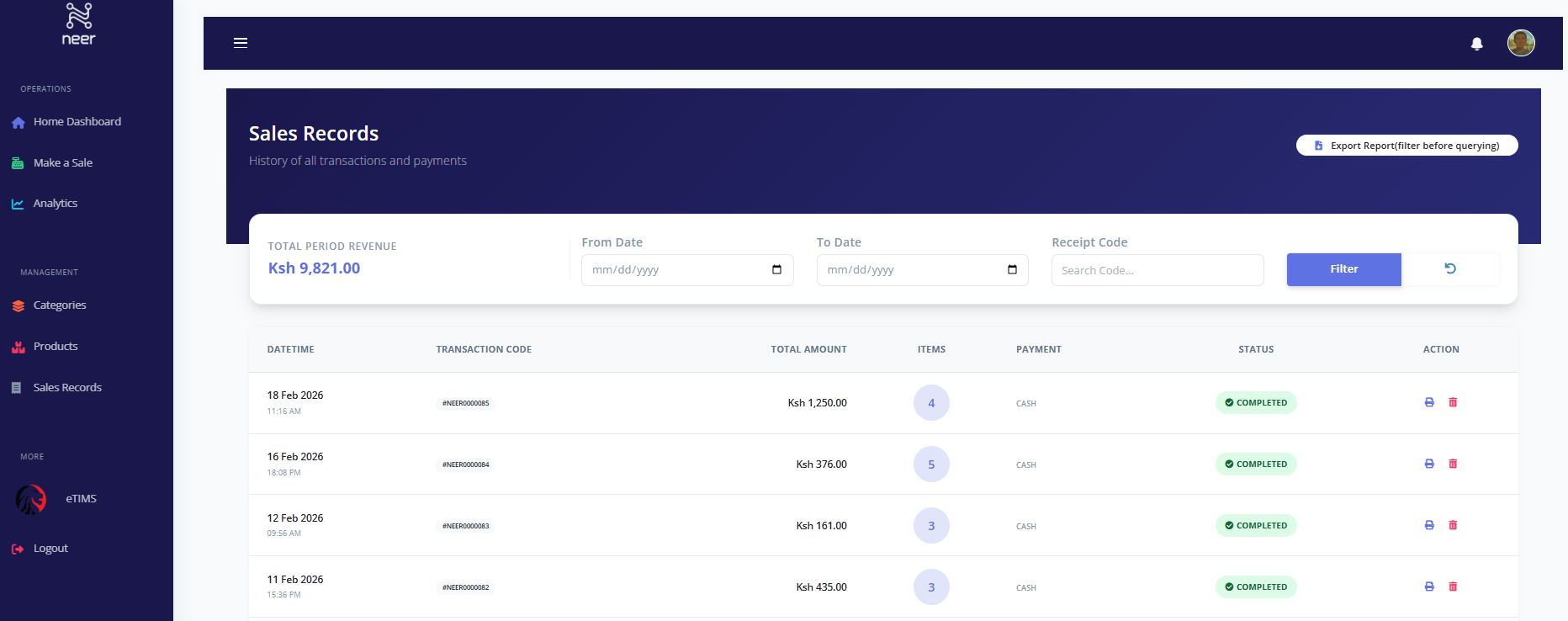Click the hamburger menu icon
1568x621 pixels.
(x=241, y=43)
